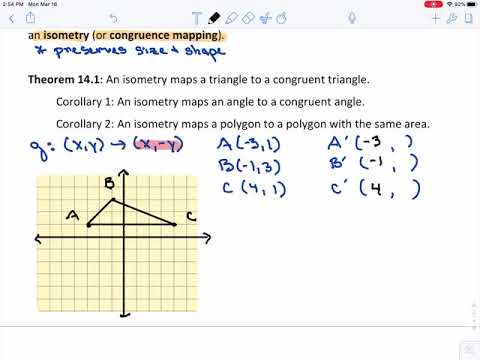
Task: Tap vertex label 'C' on the graph
Action: click(x=191, y=217)
